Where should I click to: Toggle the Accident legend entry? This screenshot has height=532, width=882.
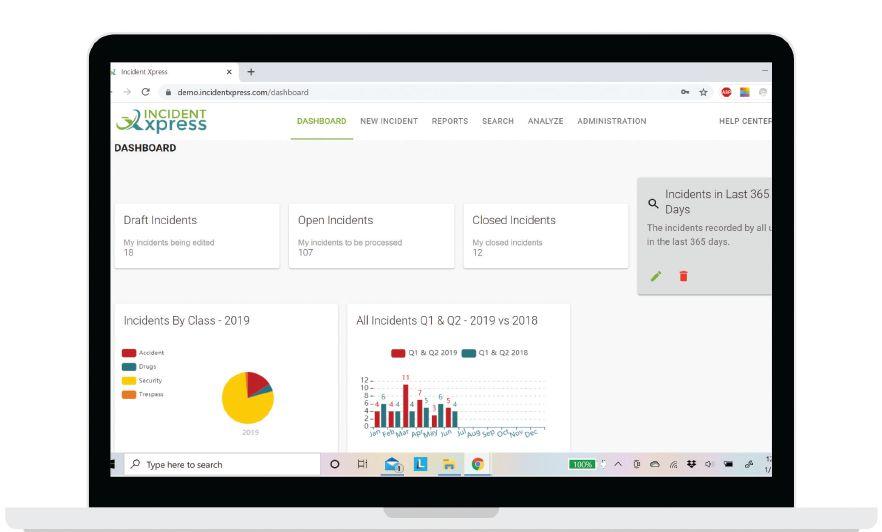pyautogui.click(x=143, y=353)
